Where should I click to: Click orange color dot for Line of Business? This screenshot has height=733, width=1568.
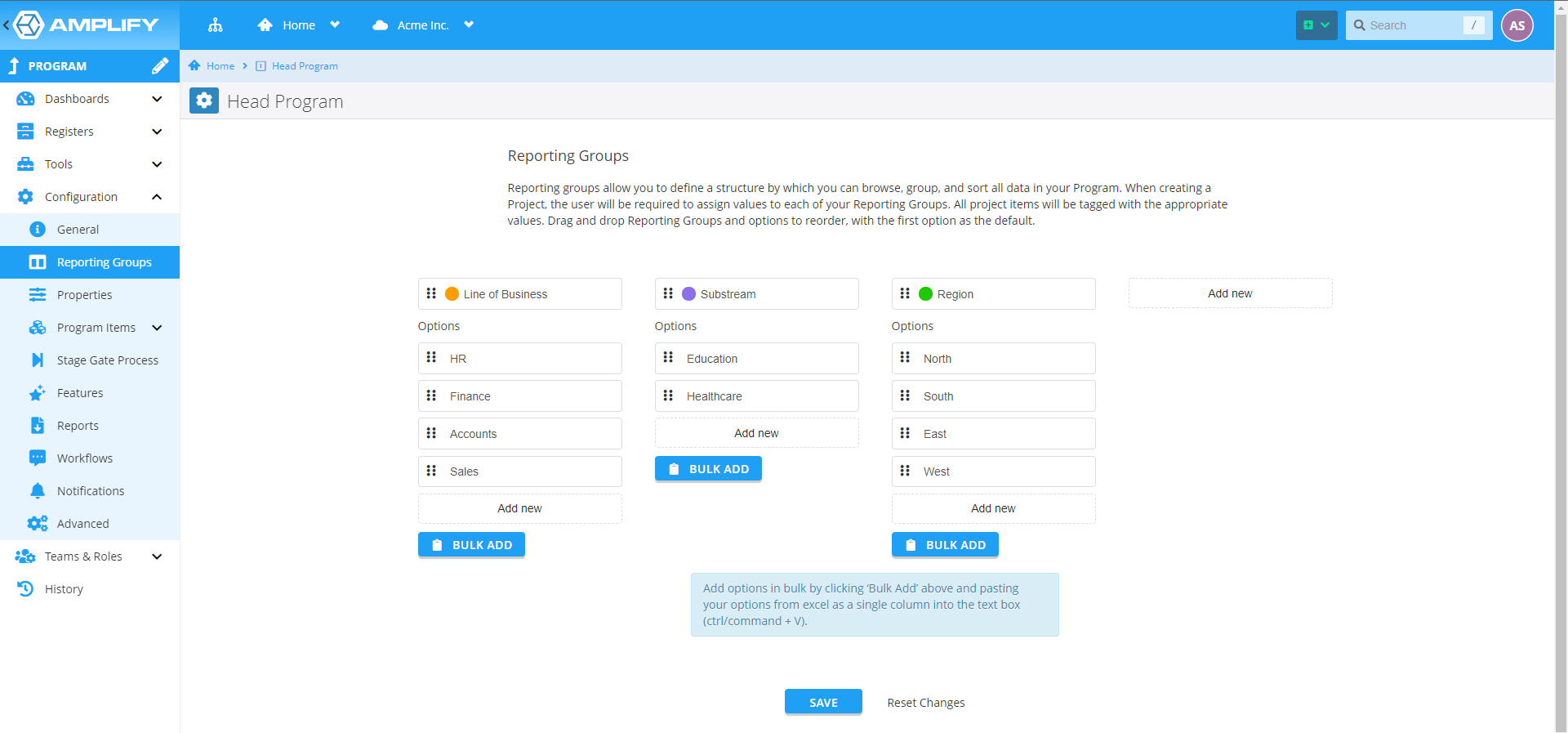[x=452, y=293]
